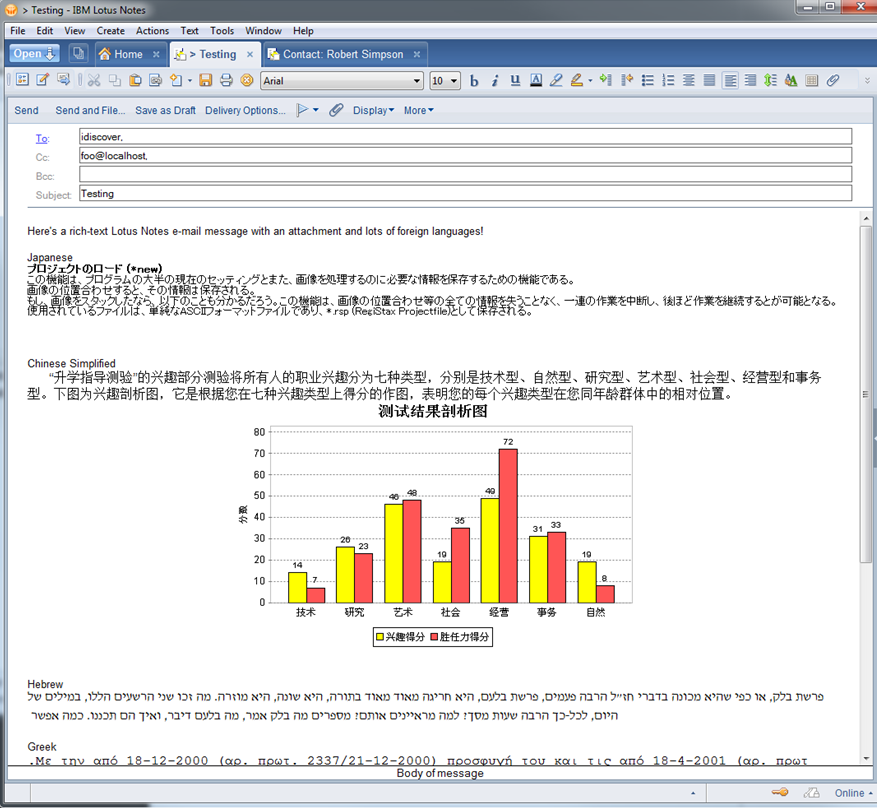Image resolution: width=877 pixels, height=808 pixels.
Task: Open the font size 10 dropdown
Action: [454, 81]
